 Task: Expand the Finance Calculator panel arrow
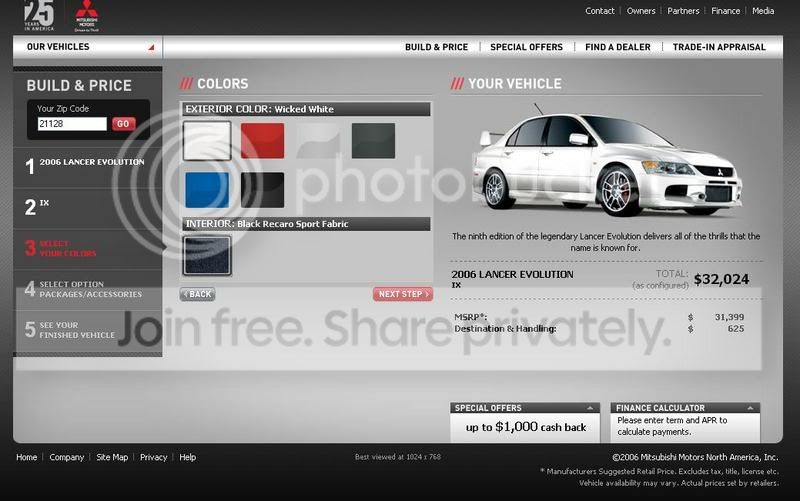point(750,408)
